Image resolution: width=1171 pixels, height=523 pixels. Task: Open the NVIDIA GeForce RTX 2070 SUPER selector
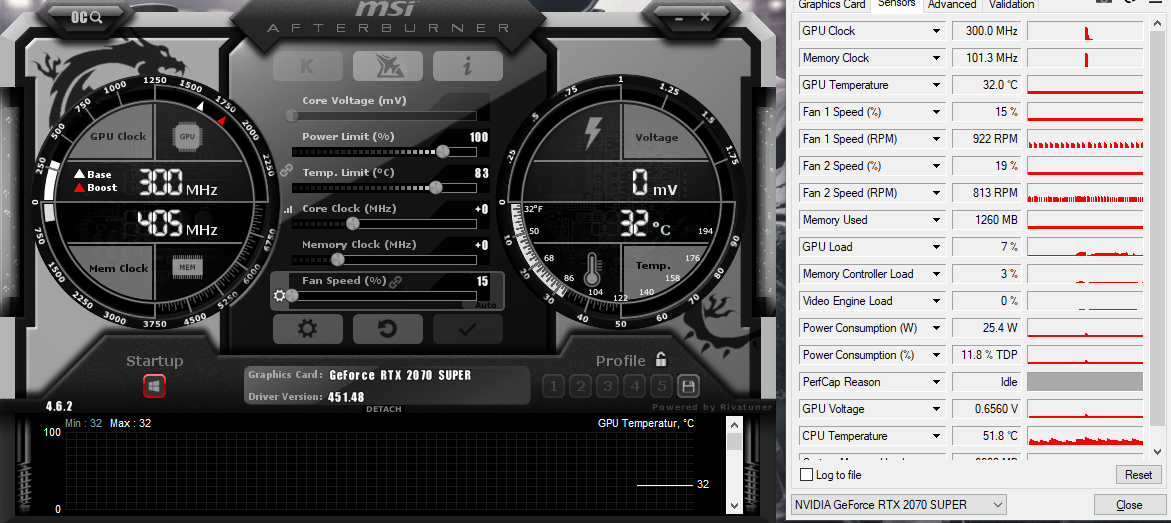pos(898,504)
